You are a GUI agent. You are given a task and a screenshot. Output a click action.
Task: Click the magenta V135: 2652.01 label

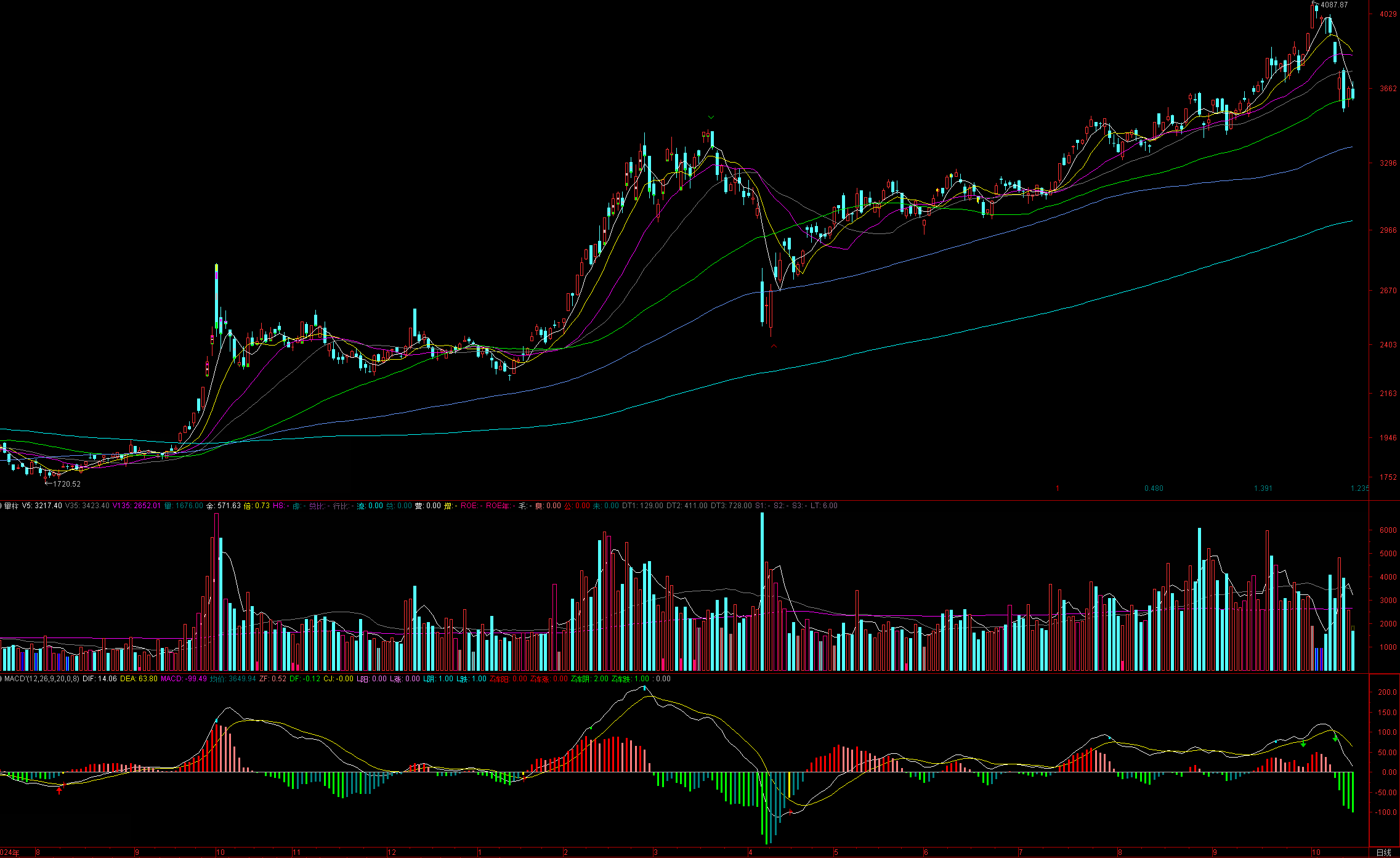coord(136,506)
